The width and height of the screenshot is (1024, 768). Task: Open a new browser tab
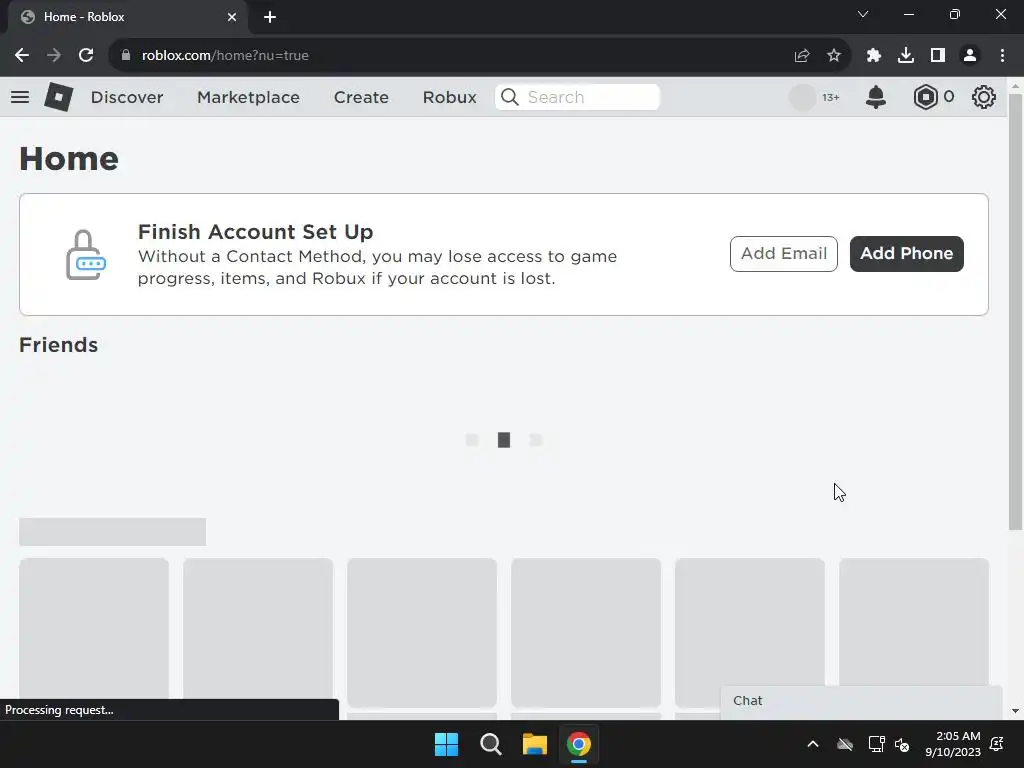click(x=270, y=17)
